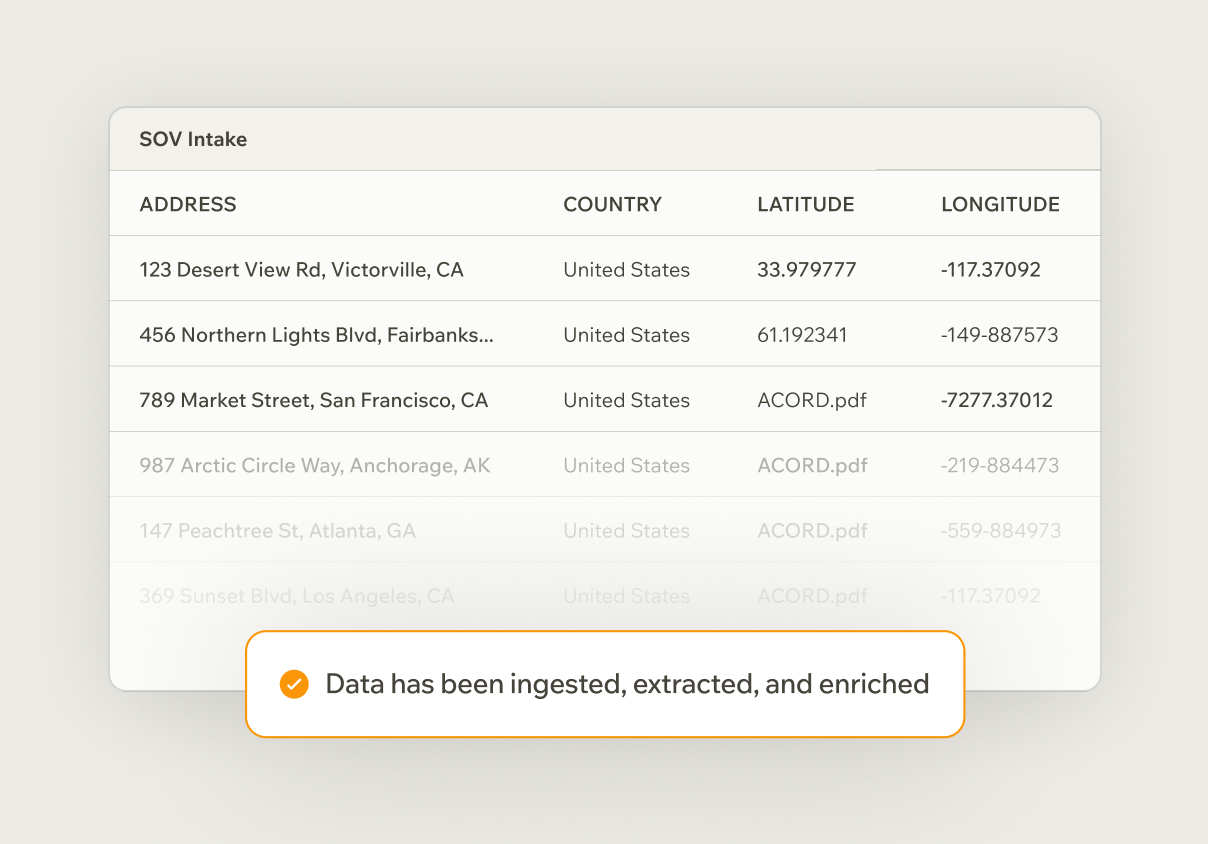Select 789 Market Street, San Francisco row
Image resolution: width=1208 pixels, height=844 pixels.
click(x=313, y=401)
